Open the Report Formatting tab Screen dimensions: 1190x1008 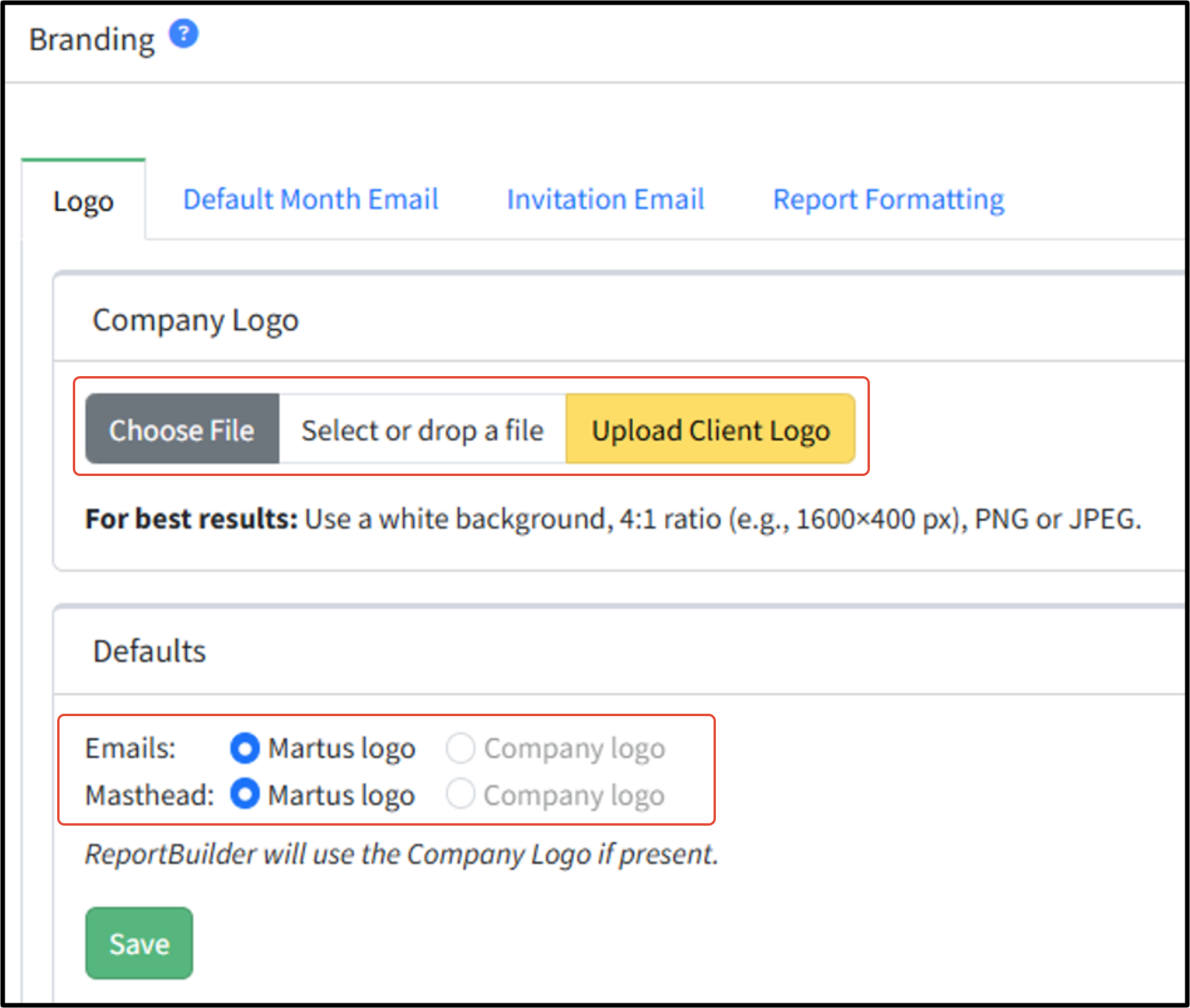coord(889,199)
